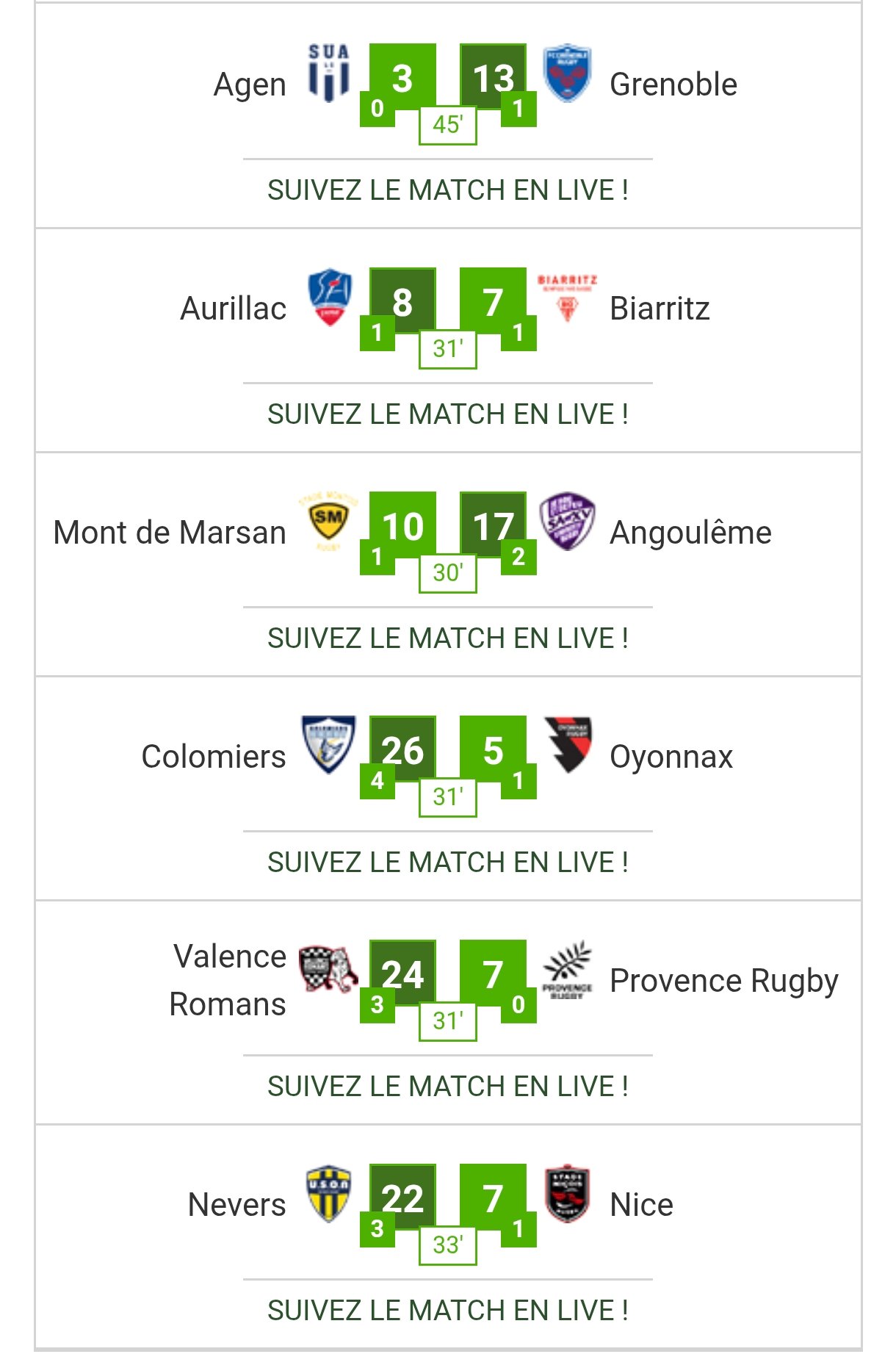The height and width of the screenshot is (1354, 896).
Task: Open the Provence Rugby logo
Action: pos(567,970)
